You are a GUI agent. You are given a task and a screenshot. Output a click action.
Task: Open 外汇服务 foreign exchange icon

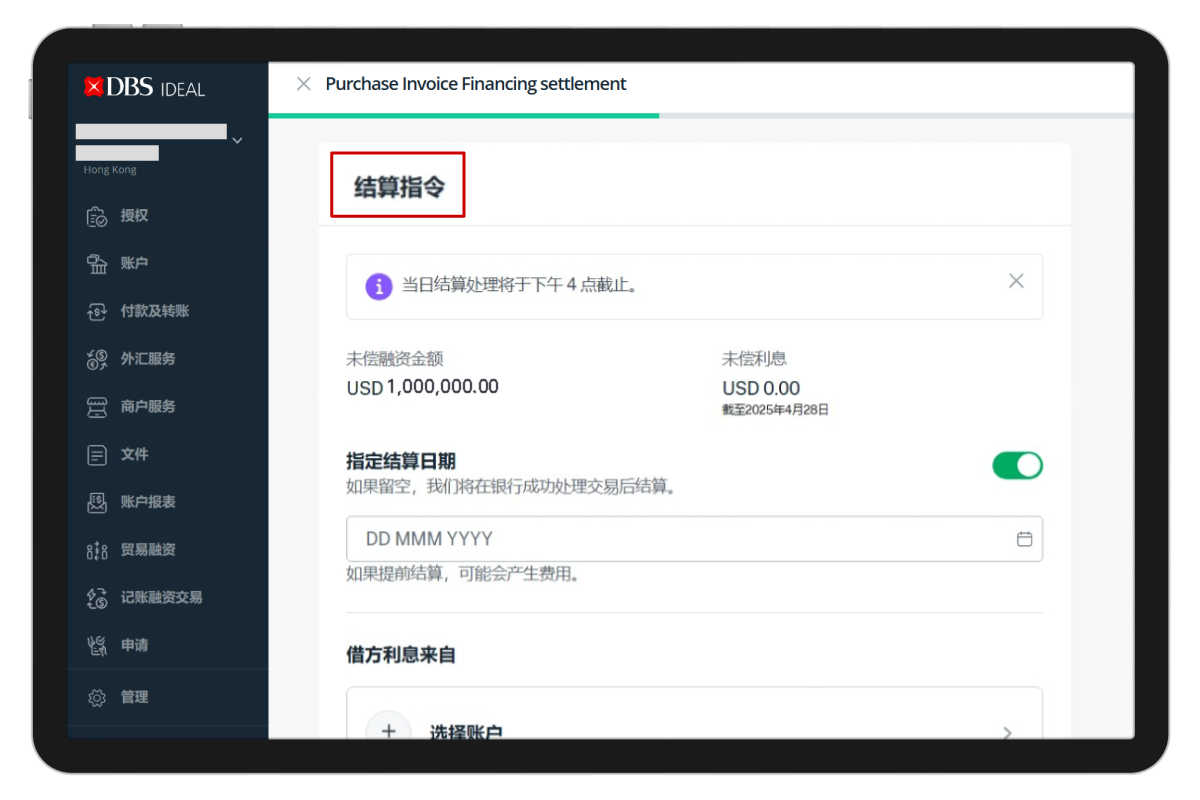[x=97, y=359]
